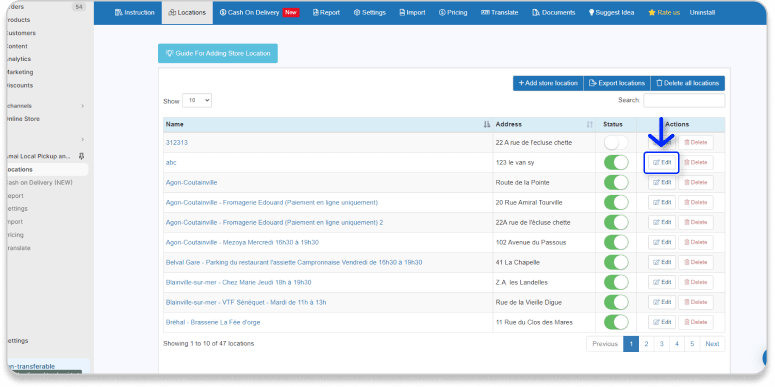Pin the Local Pickup app icon
Viewport: 775px width, 387px height.
(x=82, y=156)
